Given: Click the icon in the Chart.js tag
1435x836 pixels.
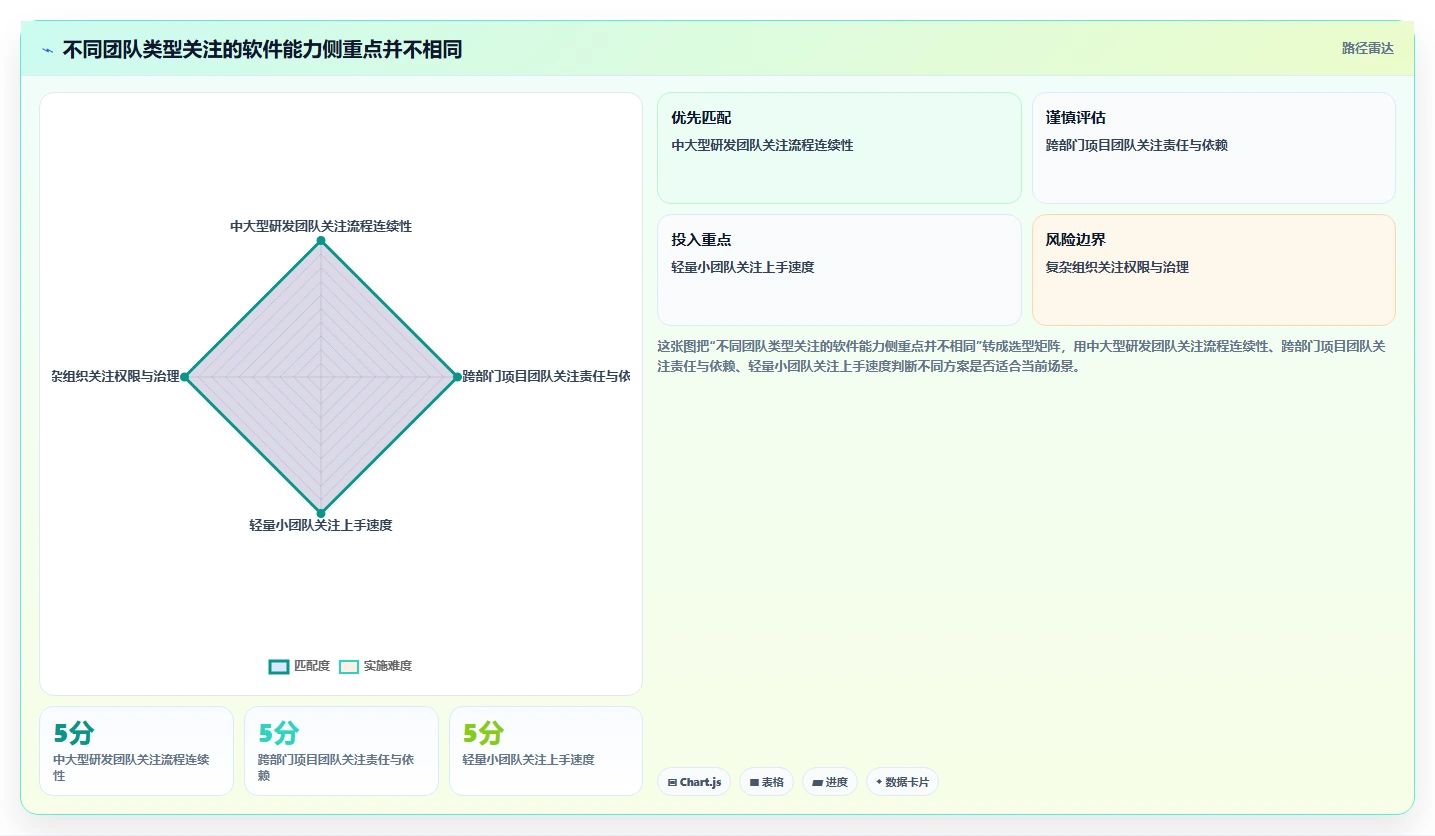Looking at the screenshot, I should 672,782.
